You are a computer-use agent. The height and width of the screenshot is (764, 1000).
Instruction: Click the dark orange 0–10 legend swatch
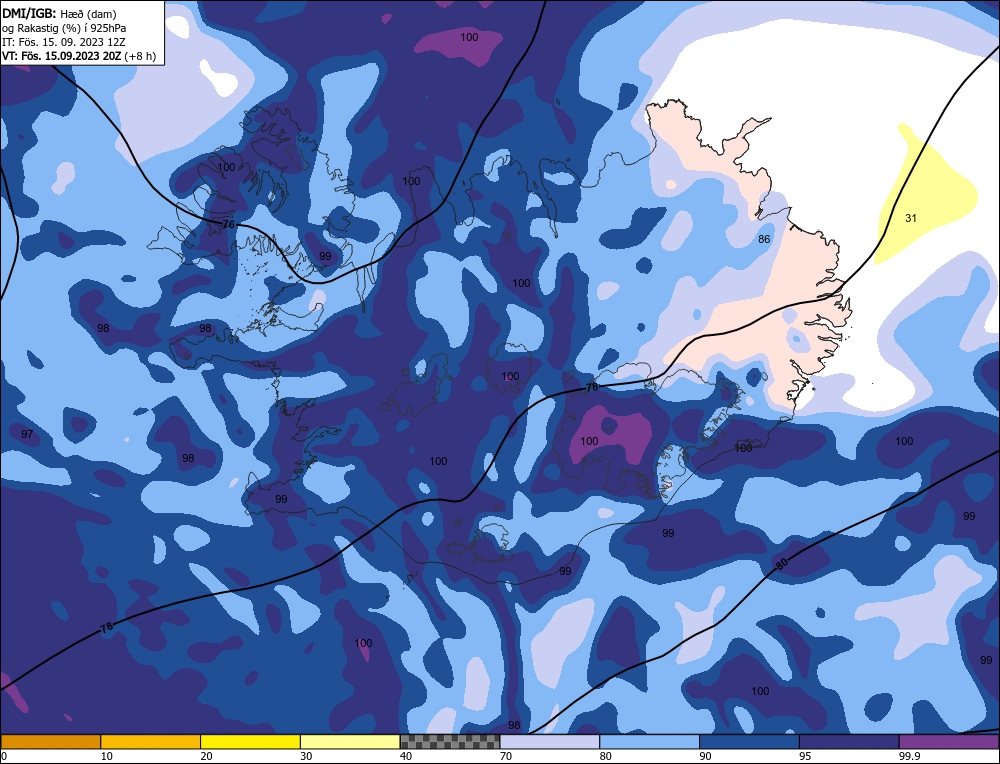tap(50, 742)
